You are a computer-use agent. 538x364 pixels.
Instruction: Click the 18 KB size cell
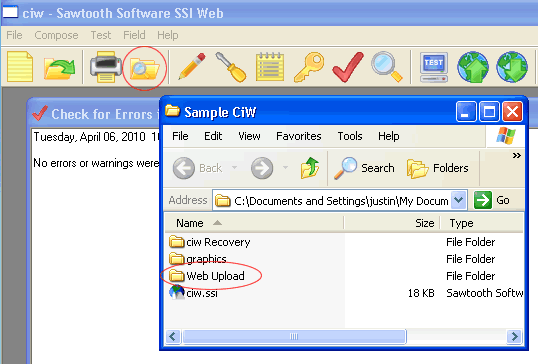click(x=421, y=293)
